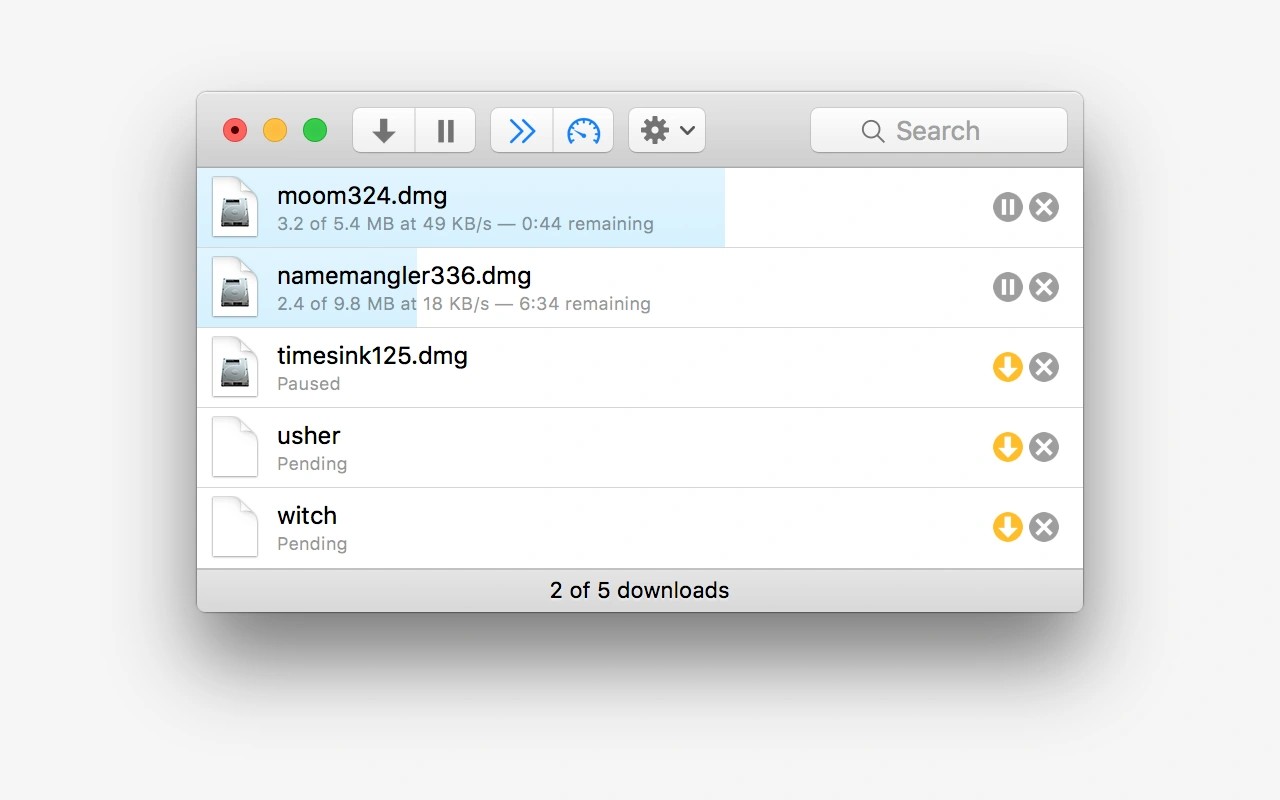Image resolution: width=1280 pixels, height=800 pixels.
Task: Remove the usher download
Action: tap(1044, 447)
